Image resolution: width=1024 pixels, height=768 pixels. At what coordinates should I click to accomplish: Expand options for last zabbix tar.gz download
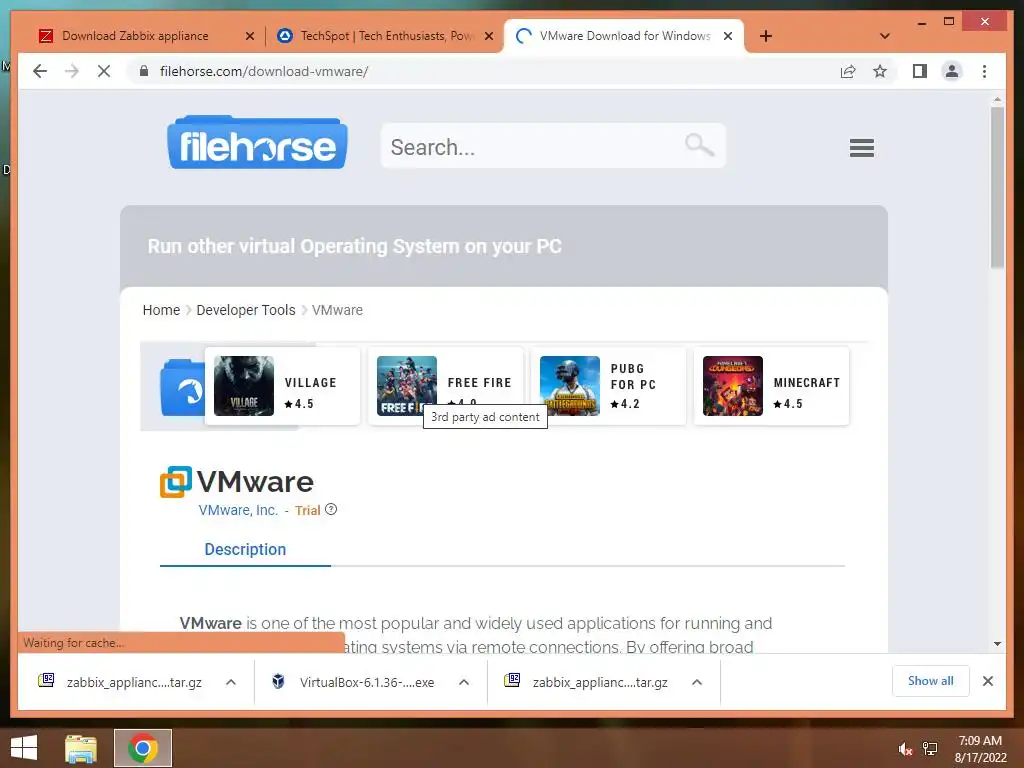coord(697,682)
